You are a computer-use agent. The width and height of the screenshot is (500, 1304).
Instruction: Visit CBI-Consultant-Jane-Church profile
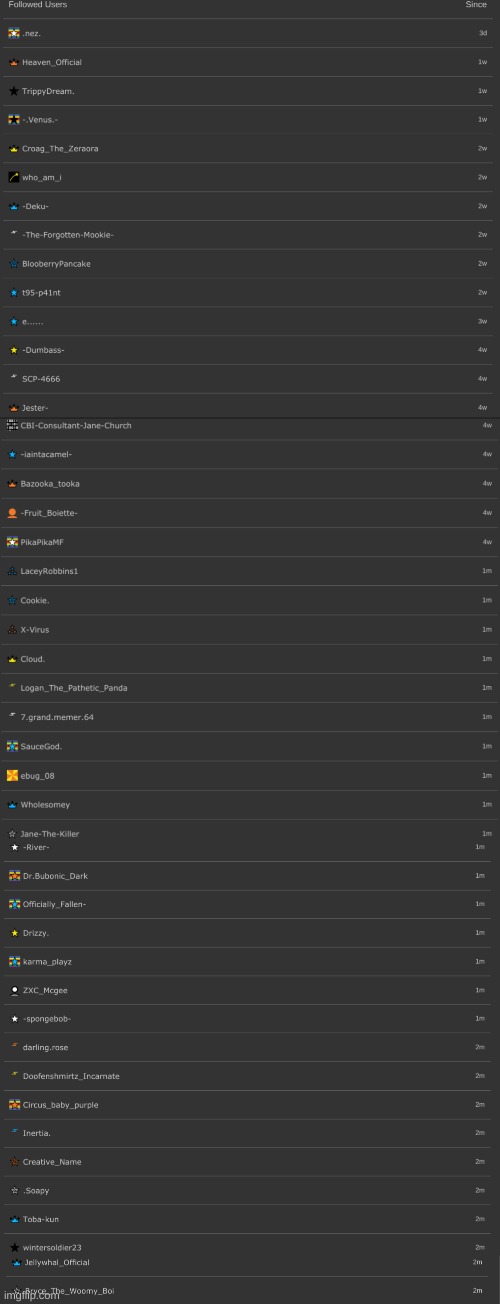tap(76, 426)
